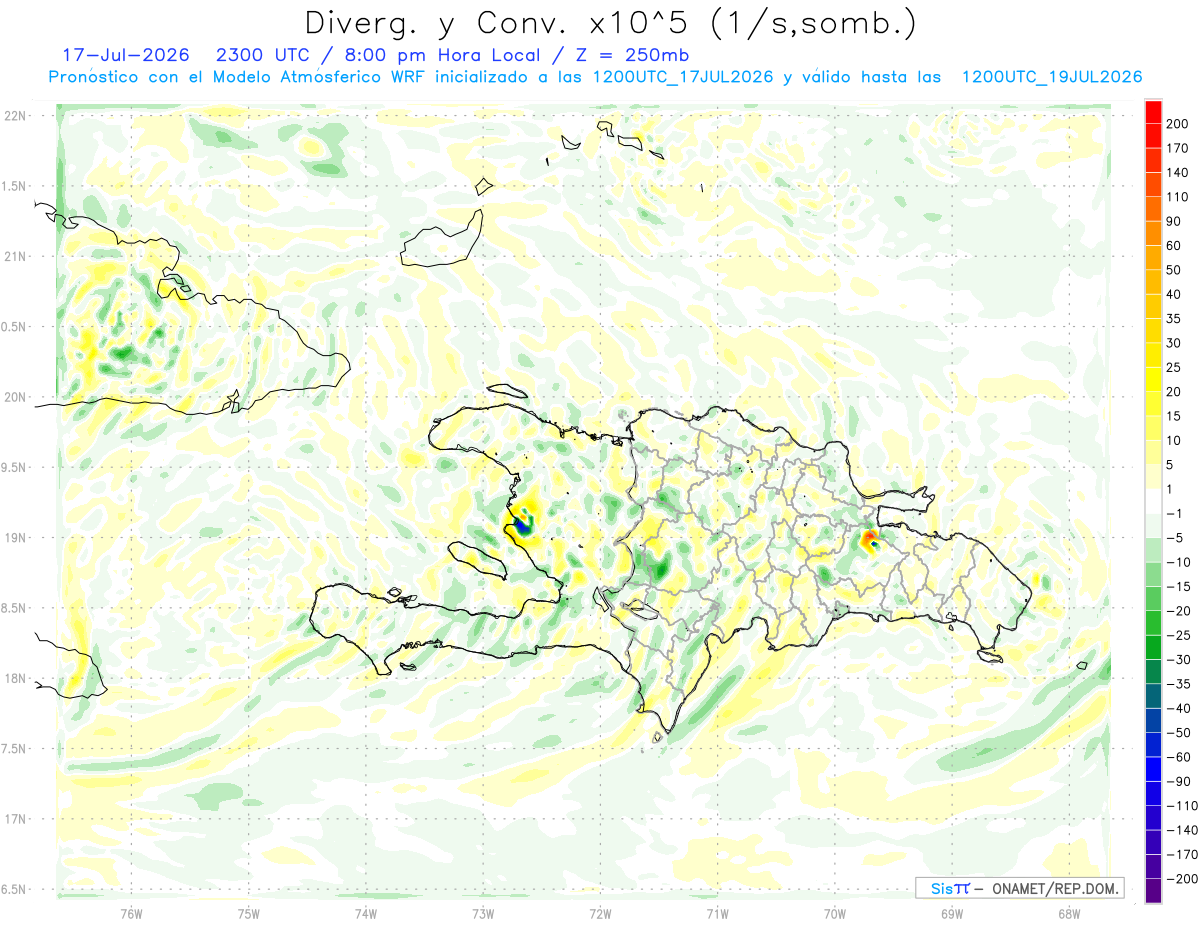Click the colorbar value '90'

(1174, 221)
